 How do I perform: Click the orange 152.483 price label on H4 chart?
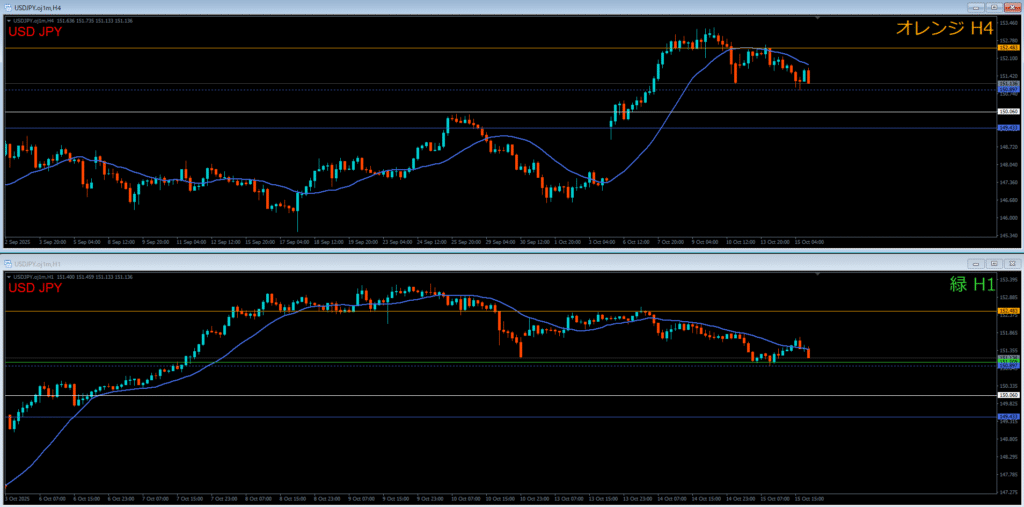click(x=1008, y=48)
